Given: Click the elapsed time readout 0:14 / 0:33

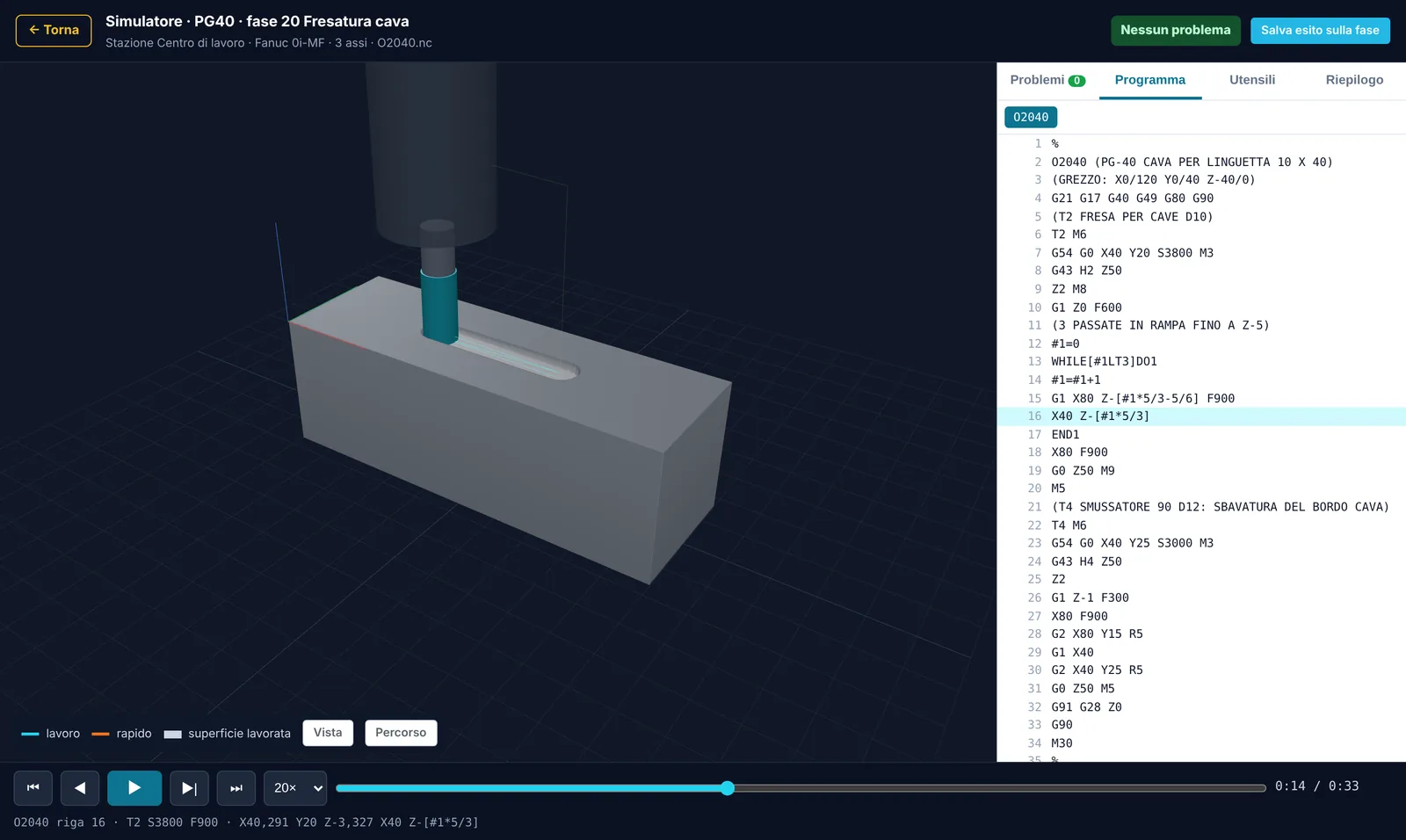Looking at the screenshot, I should (x=1316, y=786).
